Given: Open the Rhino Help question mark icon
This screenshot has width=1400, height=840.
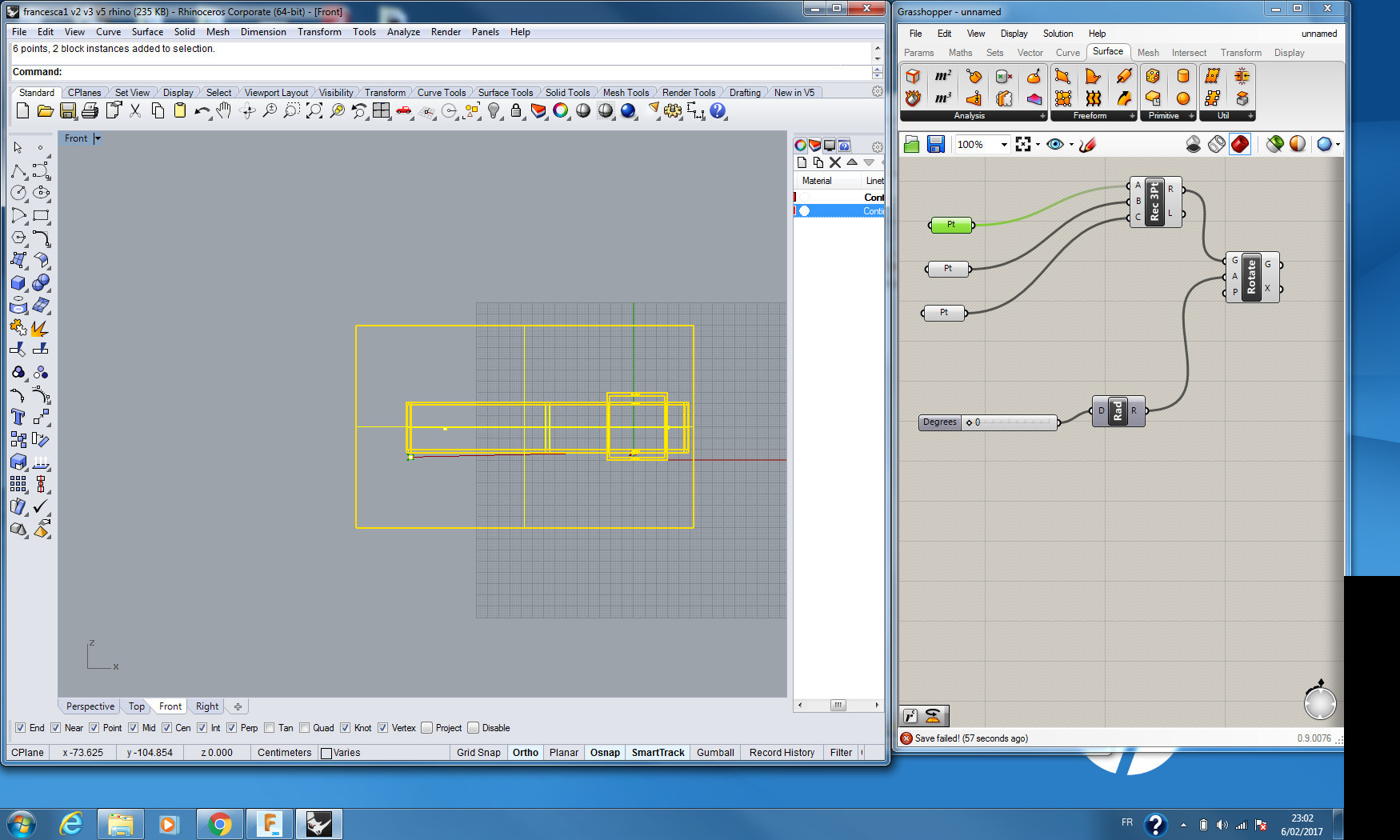Looking at the screenshot, I should click(x=718, y=111).
